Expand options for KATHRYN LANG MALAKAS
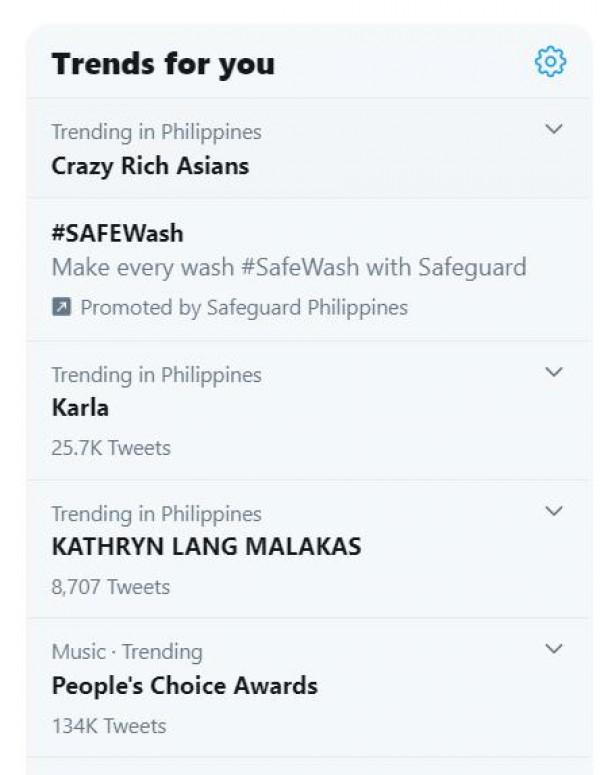Image resolution: width=600 pixels, height=775 pixels. tap(554, 511)
